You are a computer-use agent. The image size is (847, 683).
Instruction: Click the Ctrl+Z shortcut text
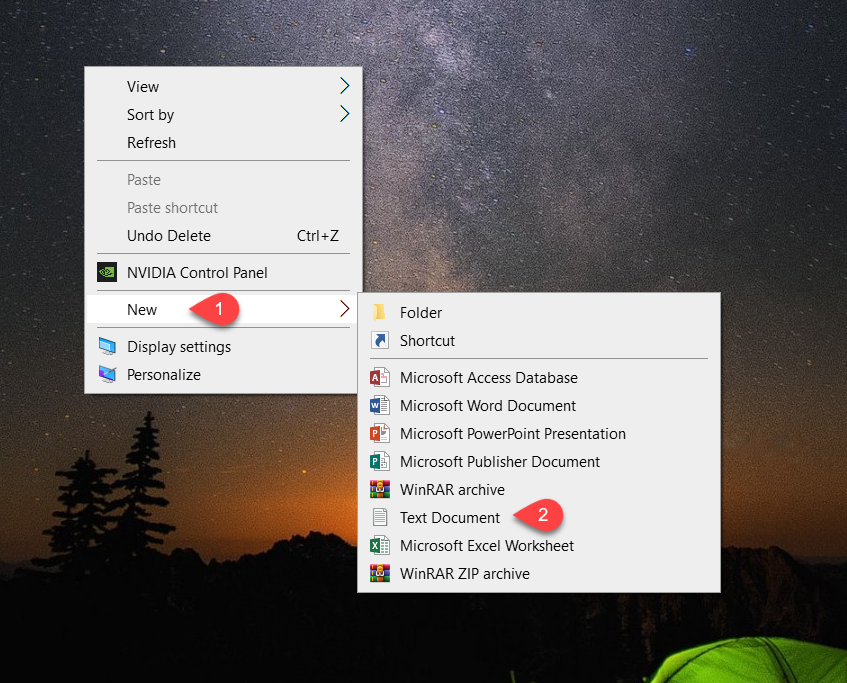pyautogui.click(x=318, y=236)
